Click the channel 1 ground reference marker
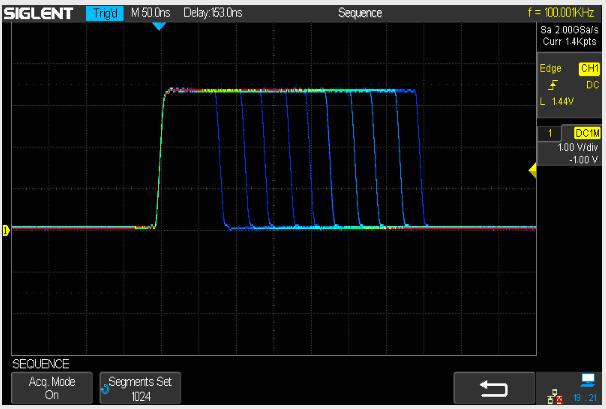606x409 pixels. (x=6, y=231)
